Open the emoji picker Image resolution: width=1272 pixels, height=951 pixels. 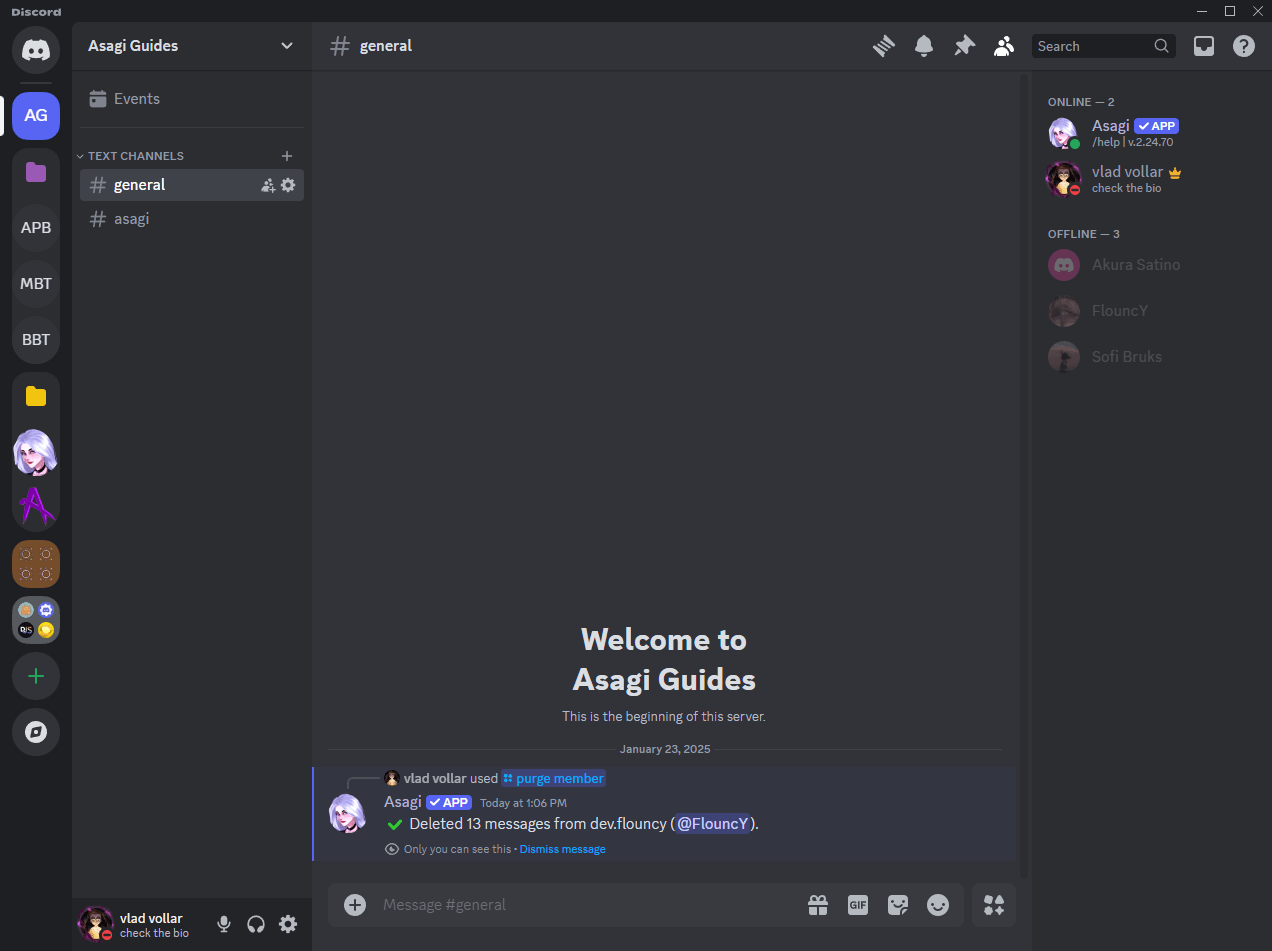pyautogui.click(x=938, y=905)
